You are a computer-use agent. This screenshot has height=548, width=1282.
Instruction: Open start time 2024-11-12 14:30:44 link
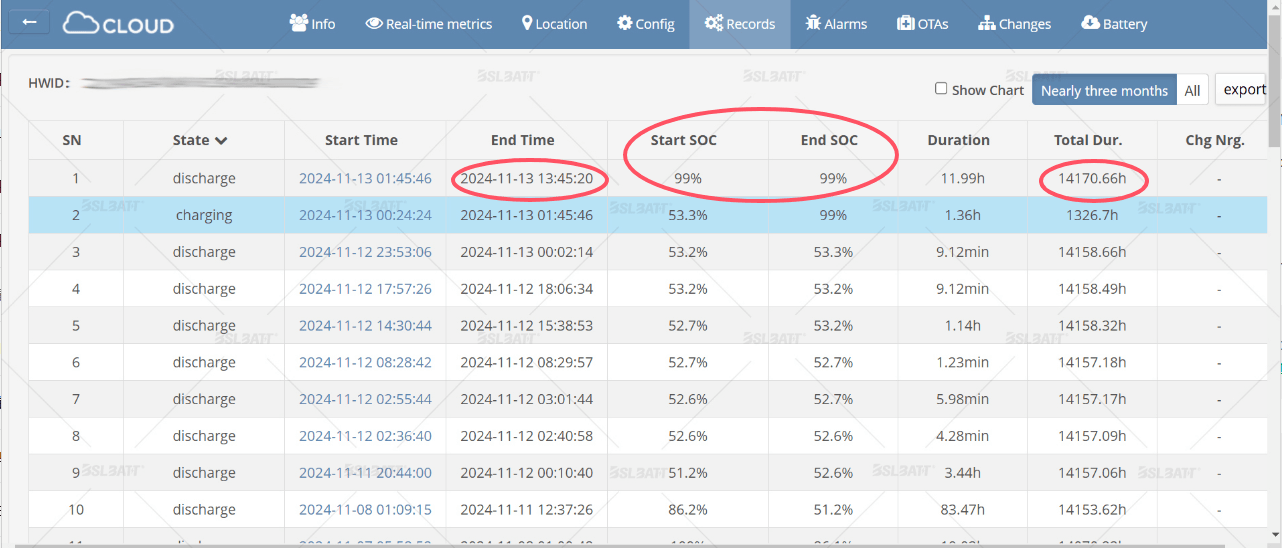point(365,326)
